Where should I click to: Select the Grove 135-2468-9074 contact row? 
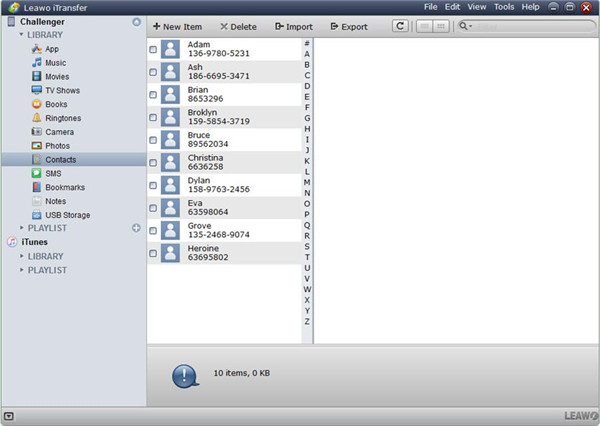pyautogui.click(x=225, y=230)
